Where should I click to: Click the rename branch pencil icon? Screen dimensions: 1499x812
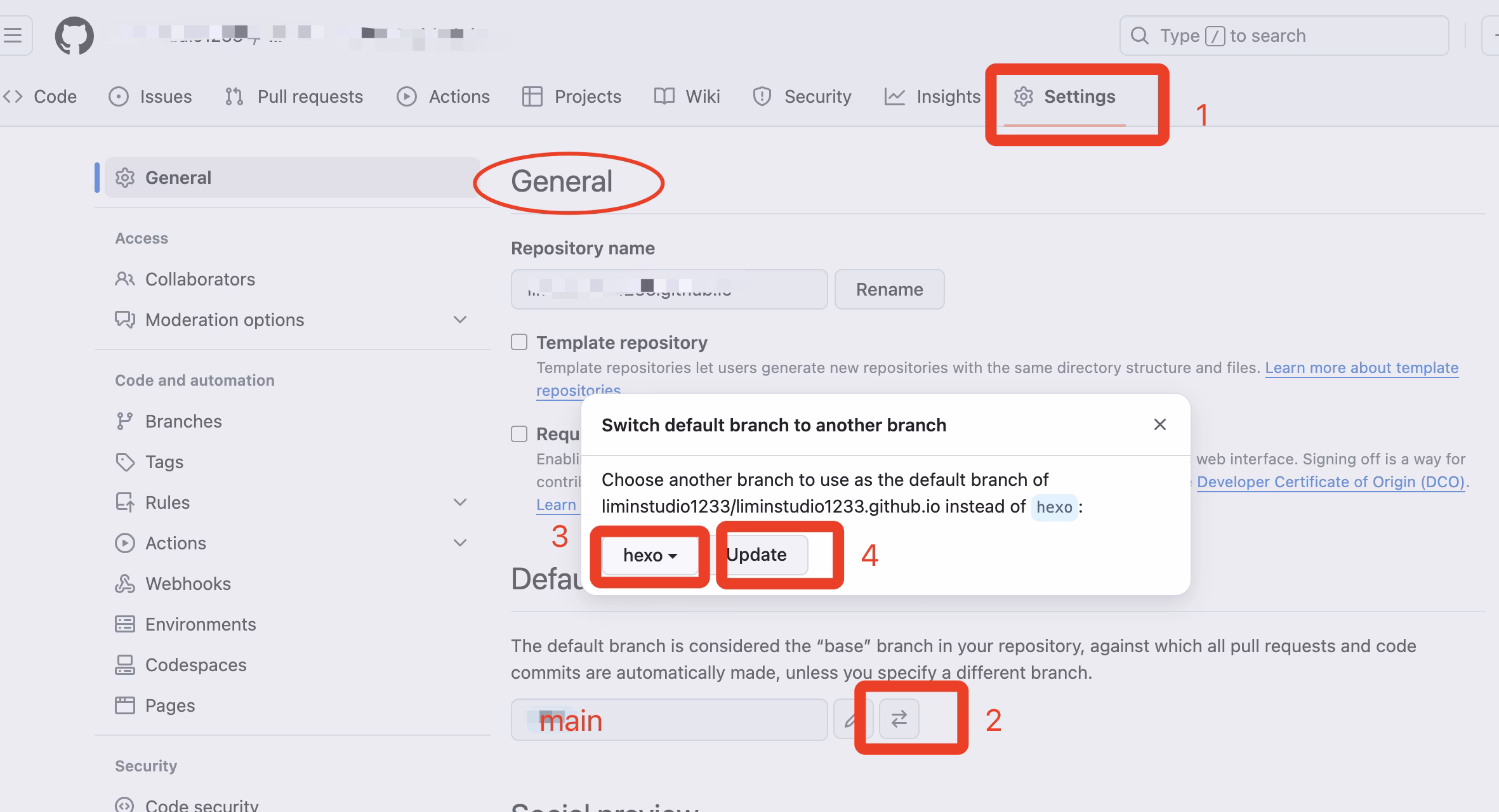pyautogui.click(x=852, y=719)
